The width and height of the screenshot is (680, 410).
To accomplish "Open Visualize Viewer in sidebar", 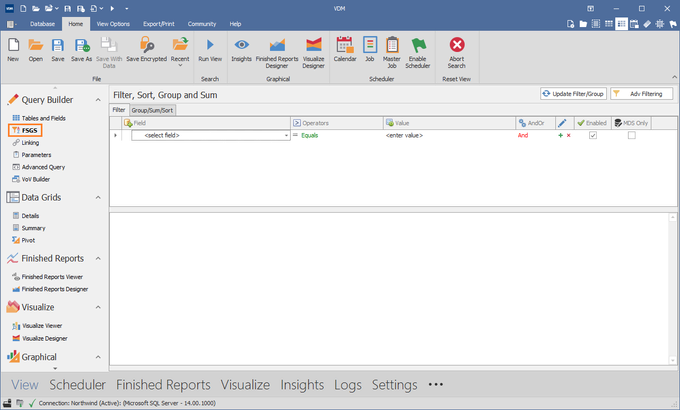I will coord(37,326).
